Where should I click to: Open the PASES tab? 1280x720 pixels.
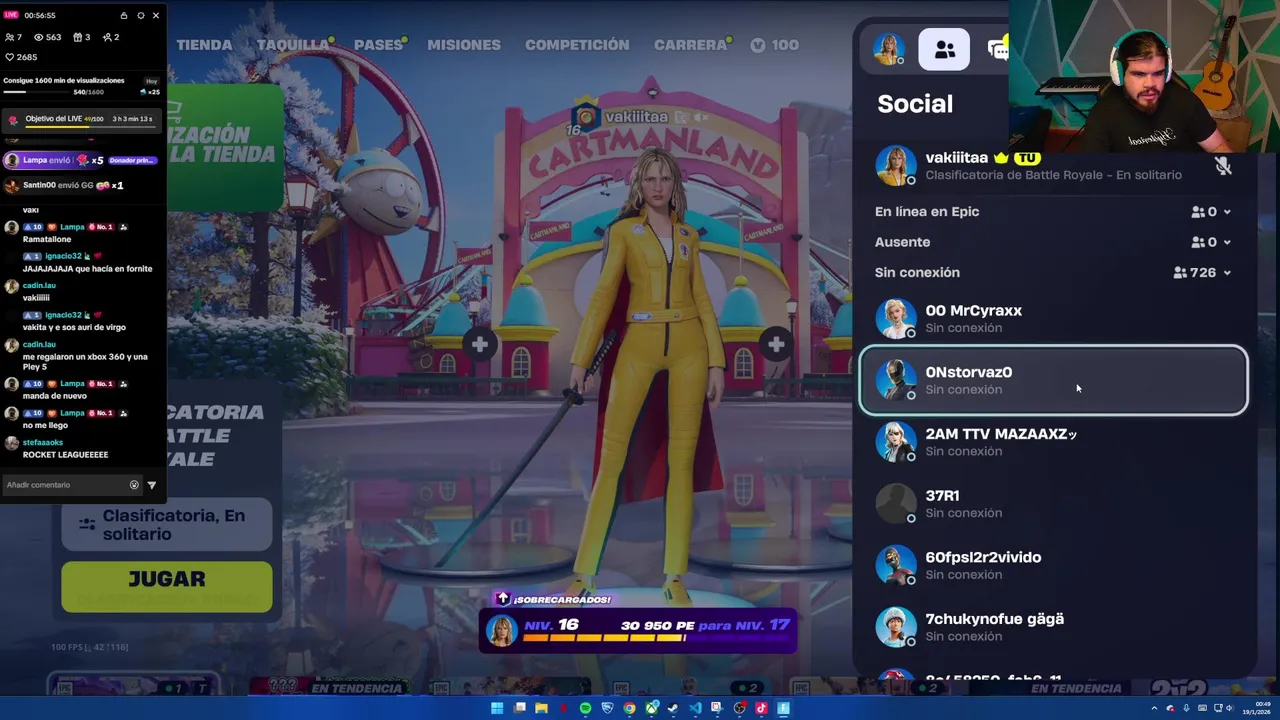(x=378, y=45)
